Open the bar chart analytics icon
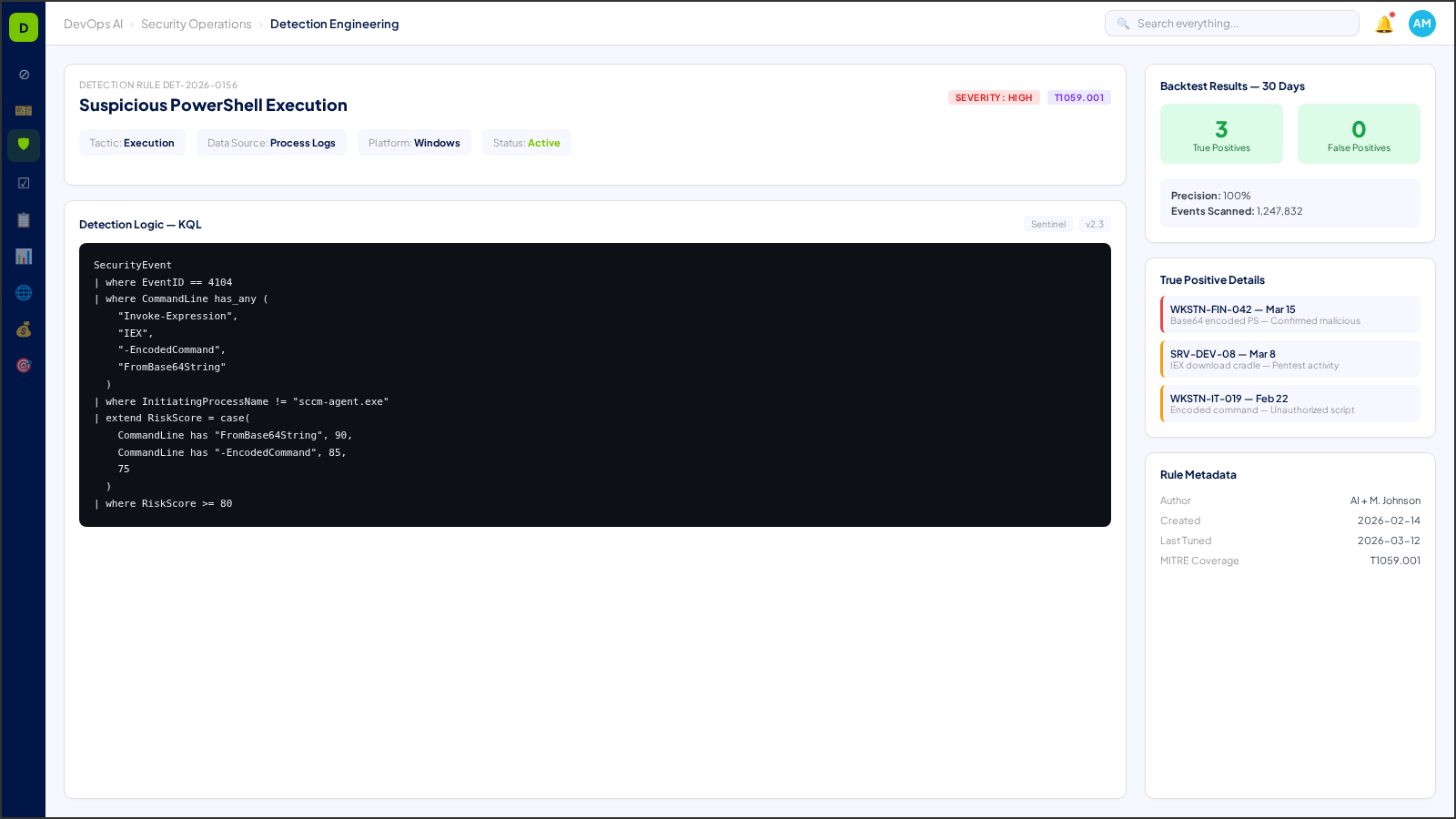Image resolution: width=1456 pixels, height=819 pixels. pyautogui.click(x=24, y=256)
